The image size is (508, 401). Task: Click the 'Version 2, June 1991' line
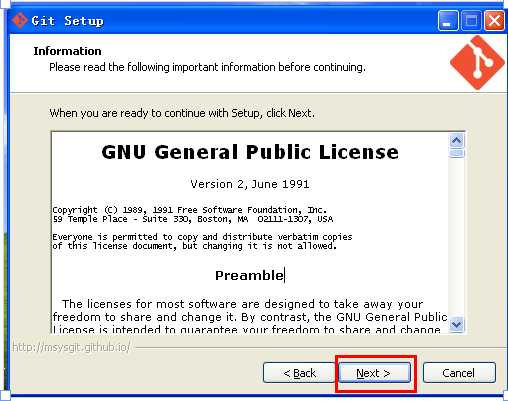(250, 184)
